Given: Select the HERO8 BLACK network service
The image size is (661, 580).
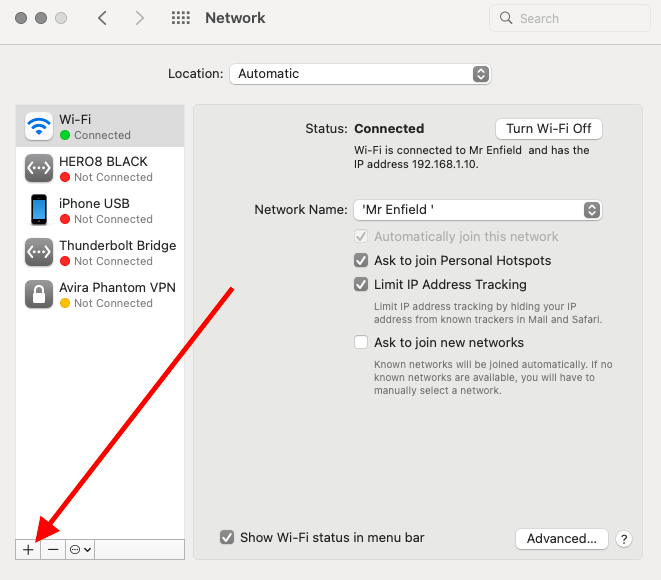Looking at the screenshot, I should 100,168.
